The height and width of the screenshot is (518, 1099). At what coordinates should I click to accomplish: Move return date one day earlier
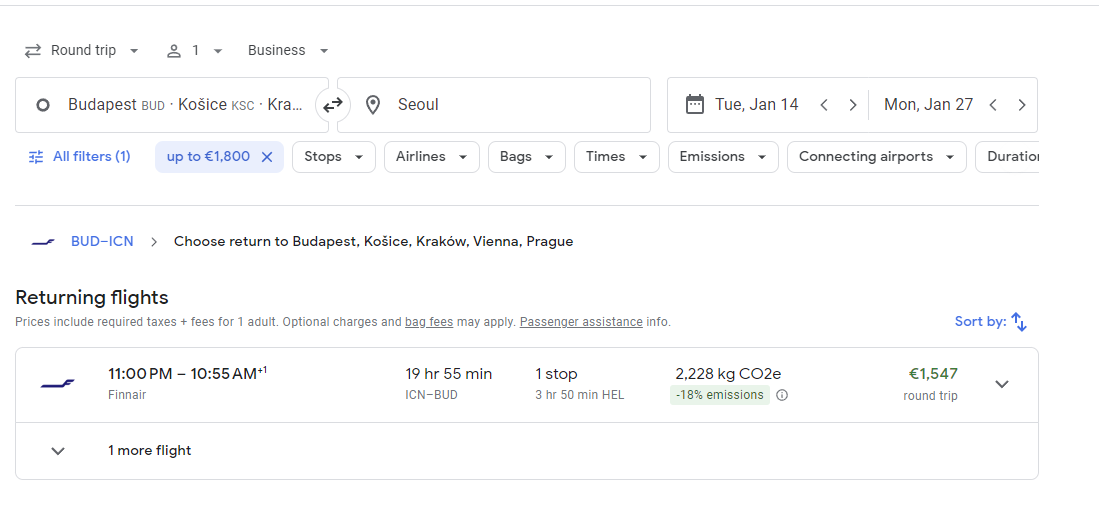[993, 105]
